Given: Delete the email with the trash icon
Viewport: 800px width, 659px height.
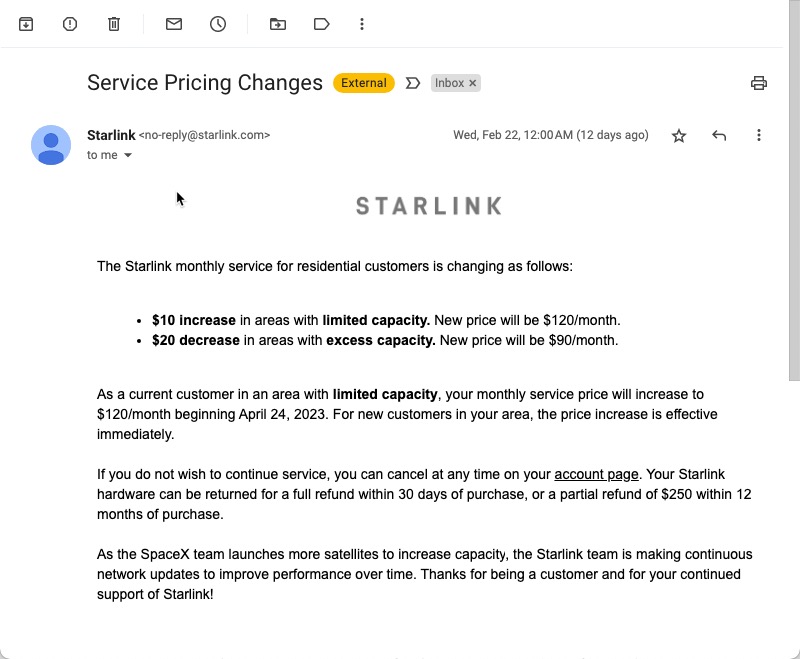Looking at the screenshot, I should click(114, 24).
